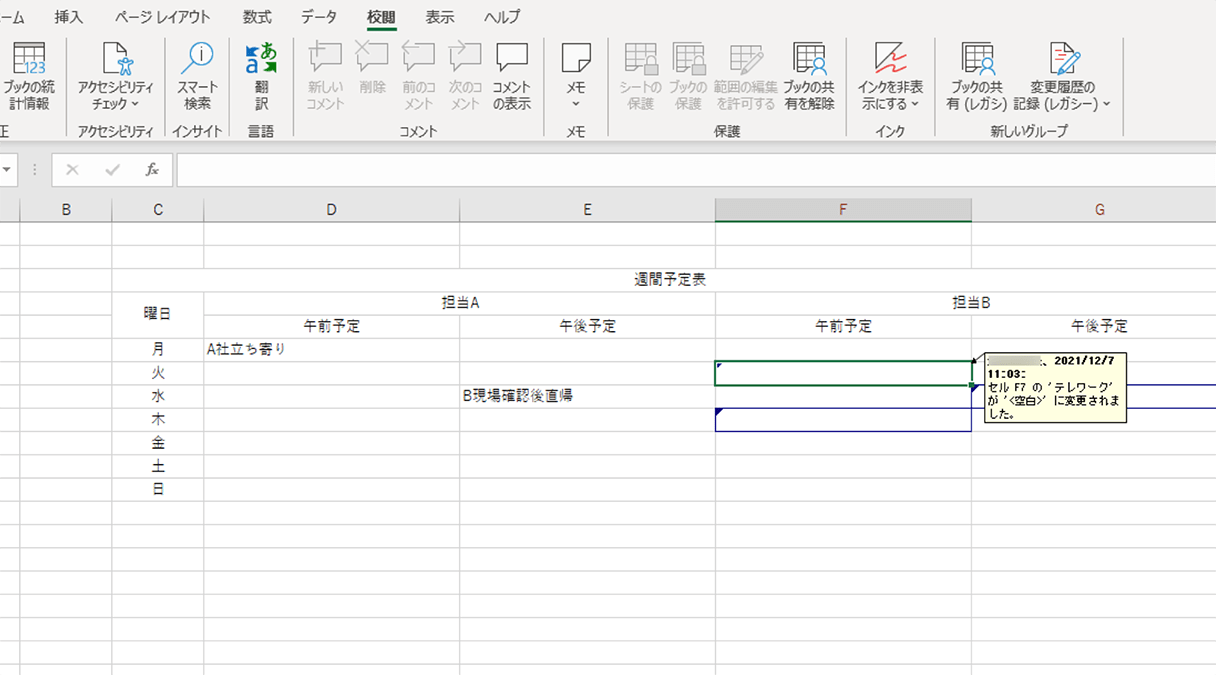
Task: Select column B header
Action: (x=66, y=210)
